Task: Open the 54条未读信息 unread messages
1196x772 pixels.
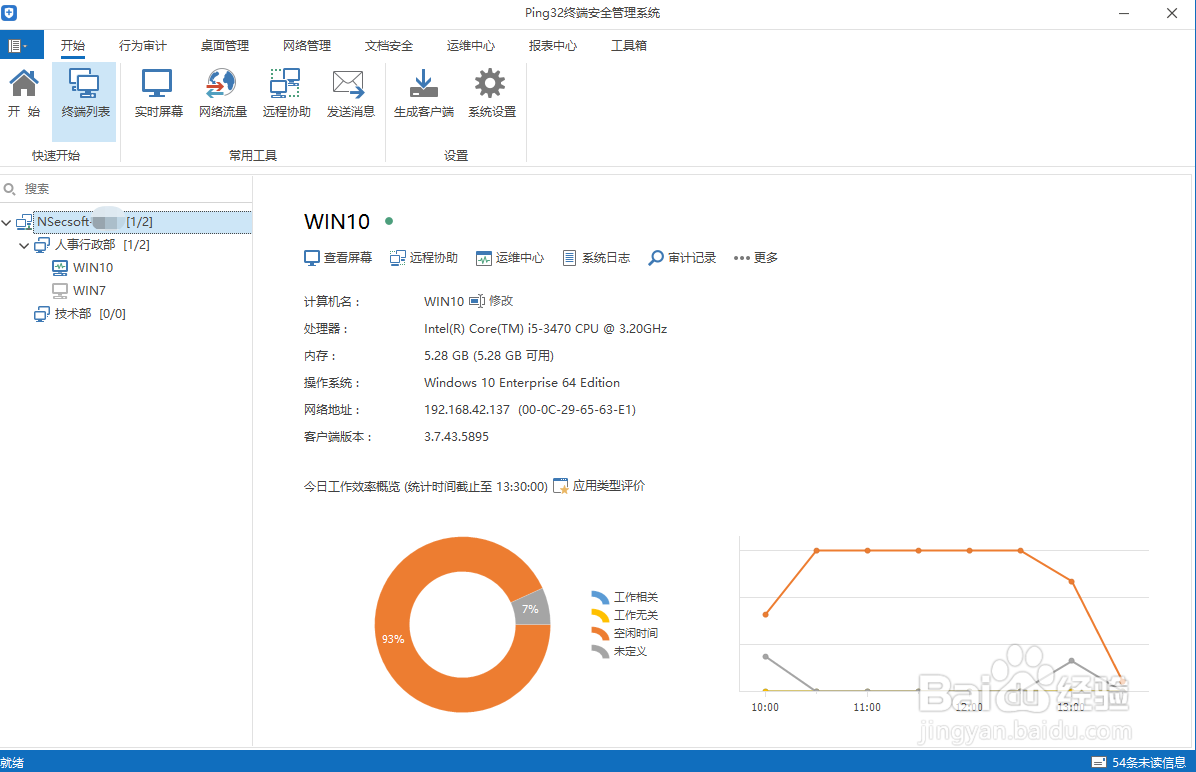Action: (x=1139, y=762)
